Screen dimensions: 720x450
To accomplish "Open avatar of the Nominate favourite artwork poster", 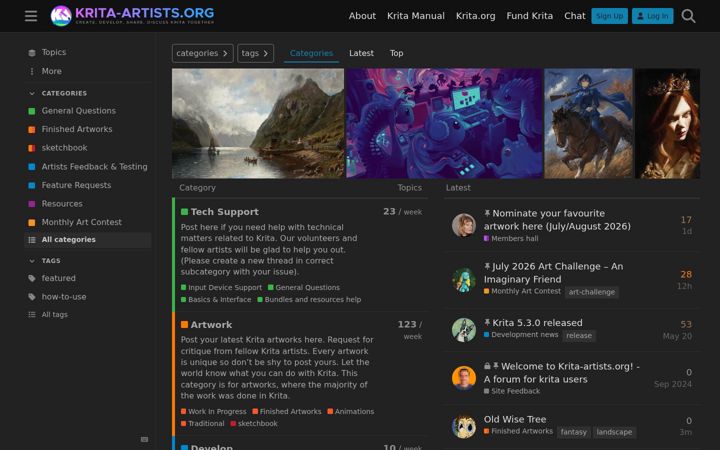I will click(464, 225).
